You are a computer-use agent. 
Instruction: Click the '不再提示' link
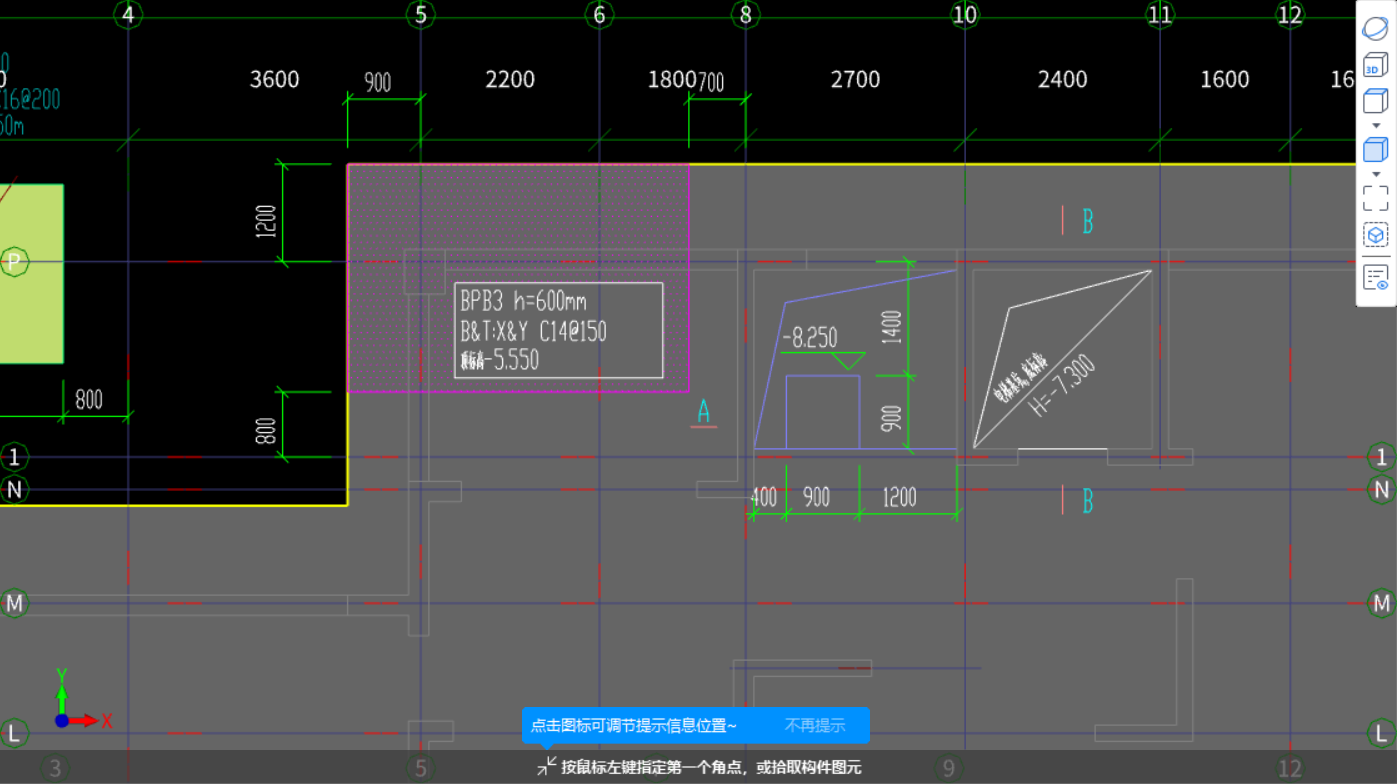pos(815,725)
